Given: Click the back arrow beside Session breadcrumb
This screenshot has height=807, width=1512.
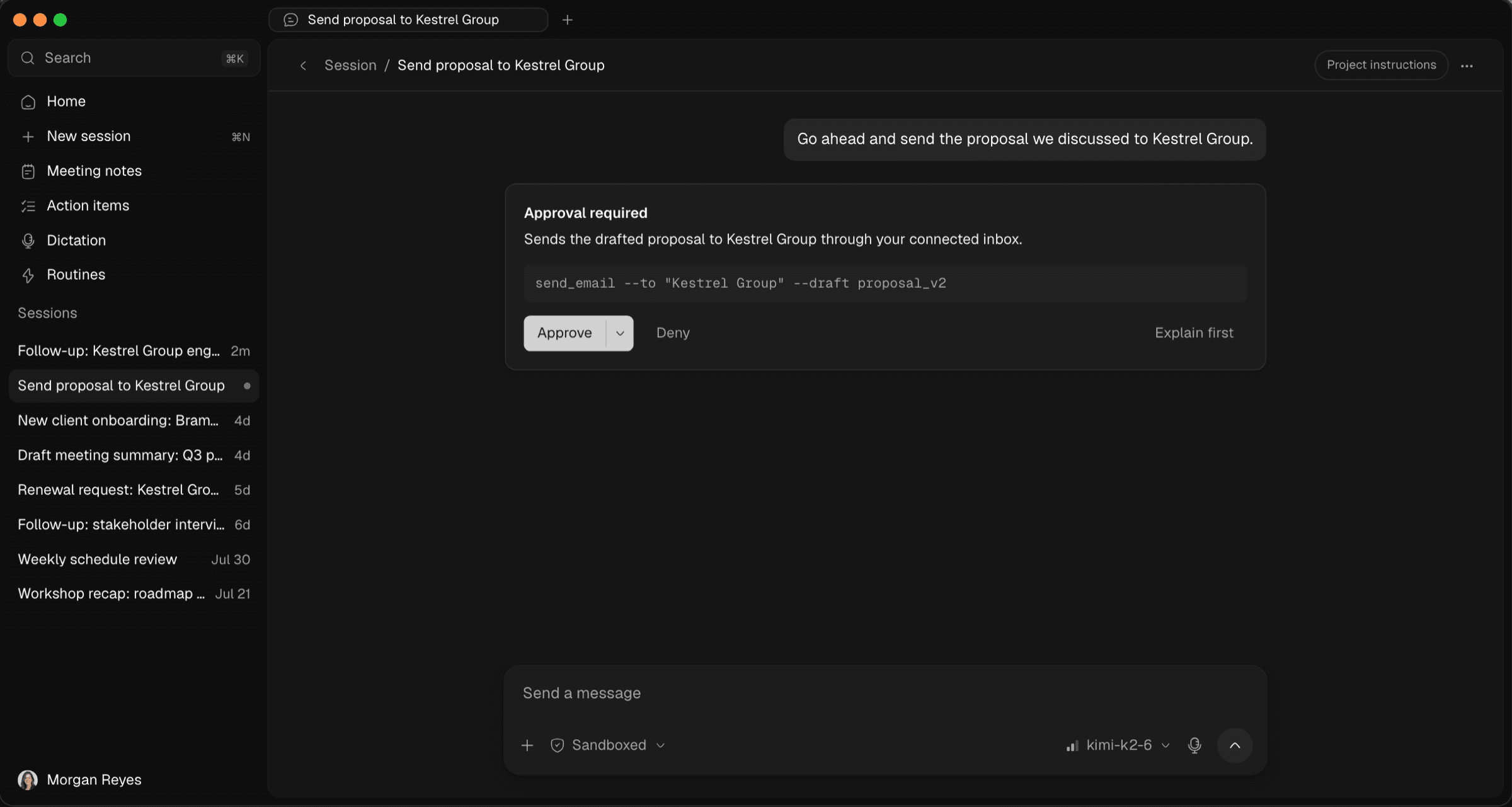Looking at the screenshot, I should 303,66.
